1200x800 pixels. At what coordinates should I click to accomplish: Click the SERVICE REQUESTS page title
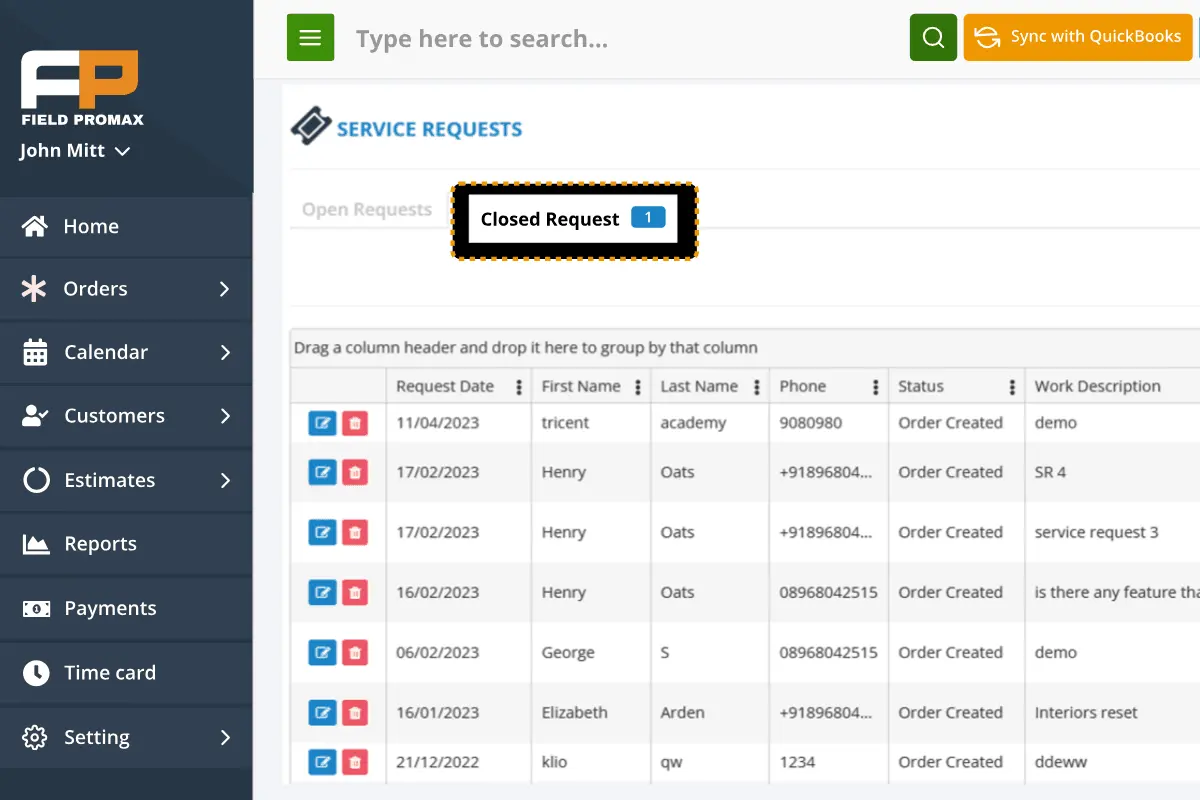pyautogui.click(x=429, y=129)
